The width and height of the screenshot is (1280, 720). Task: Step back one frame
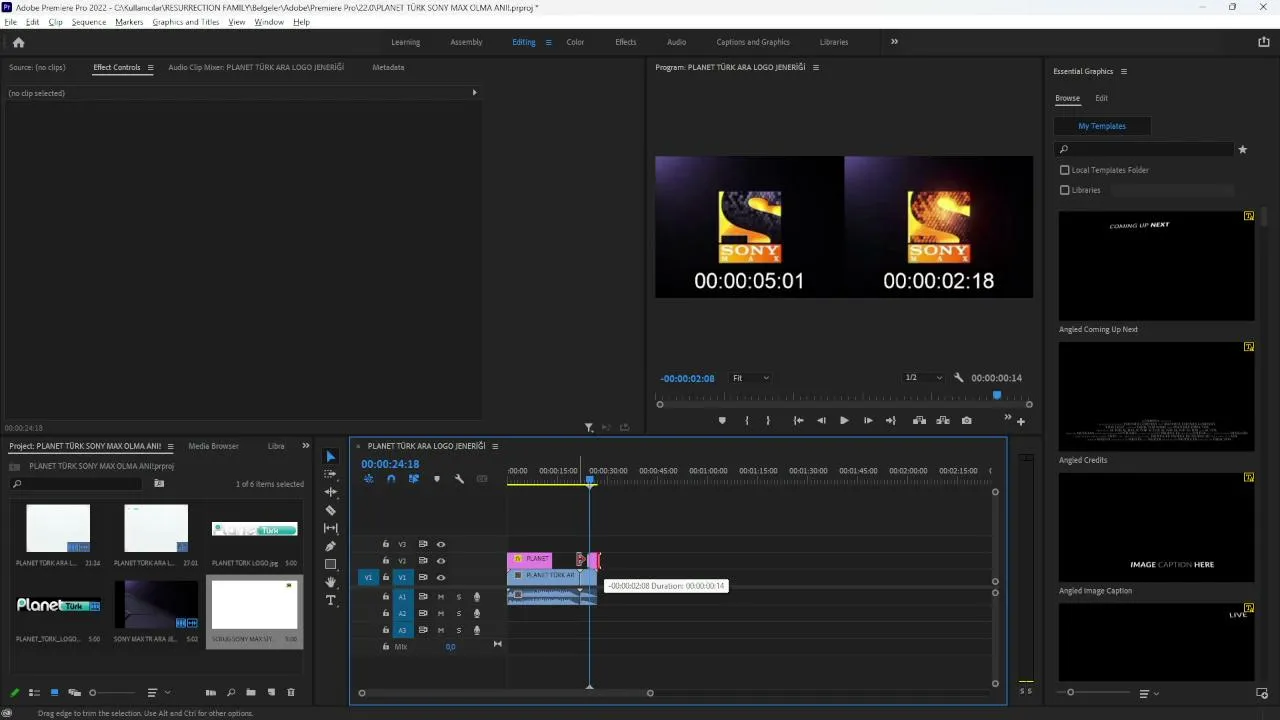pos(821,421)
